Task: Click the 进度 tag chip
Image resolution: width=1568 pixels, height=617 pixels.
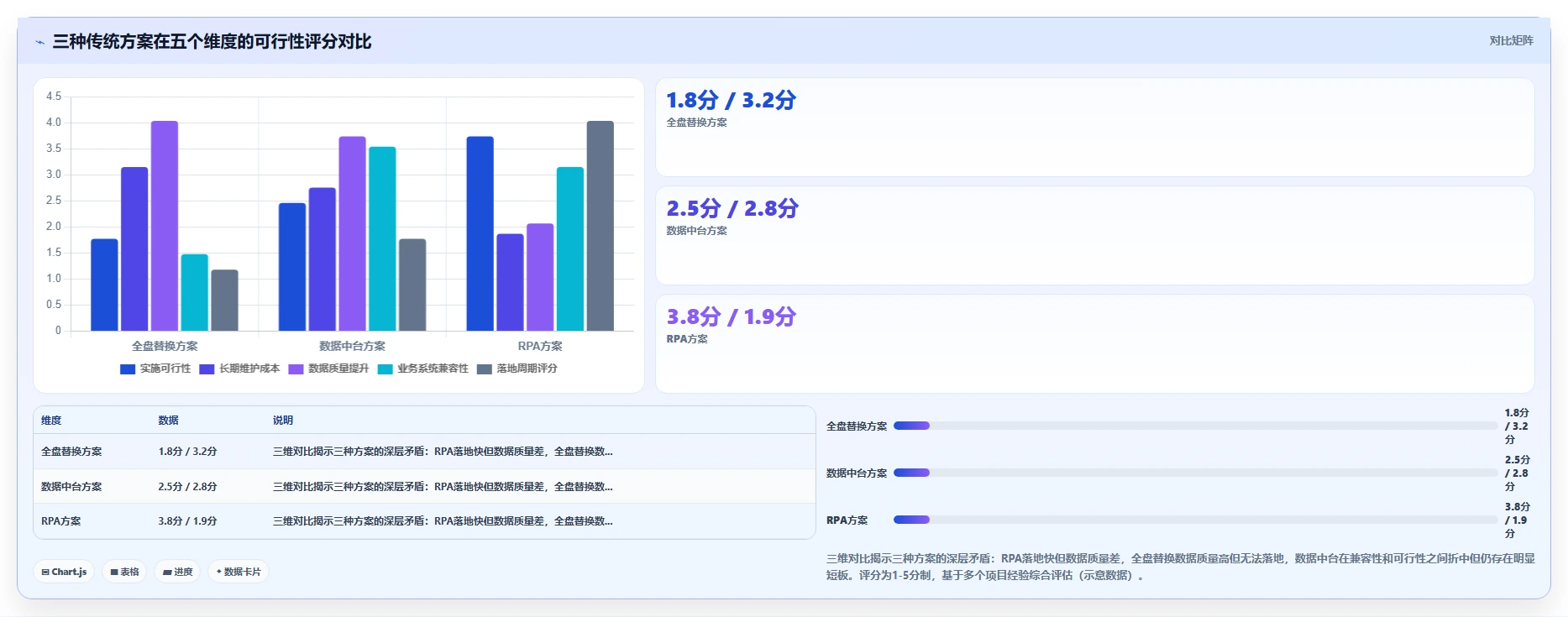Action: (x=178, y=572)
